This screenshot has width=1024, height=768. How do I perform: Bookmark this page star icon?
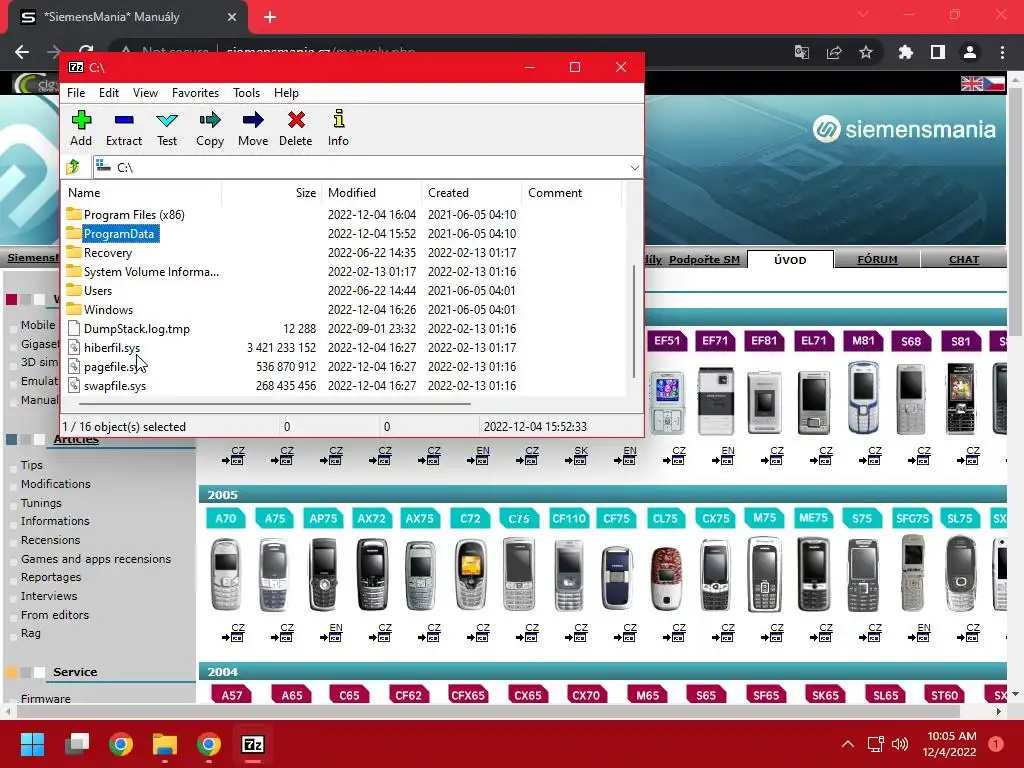point(866,52)
